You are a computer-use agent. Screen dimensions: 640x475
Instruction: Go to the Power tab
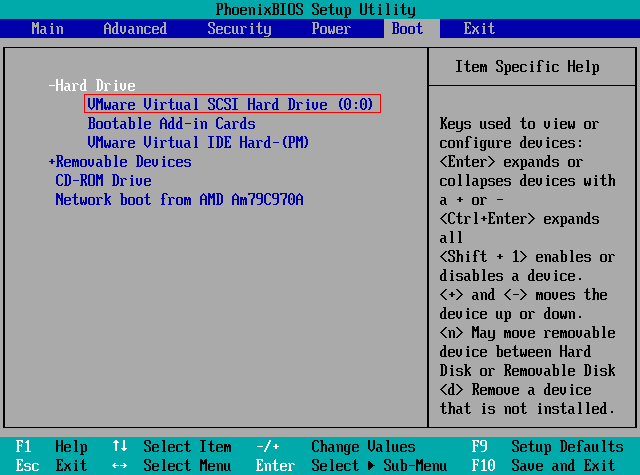331,29
